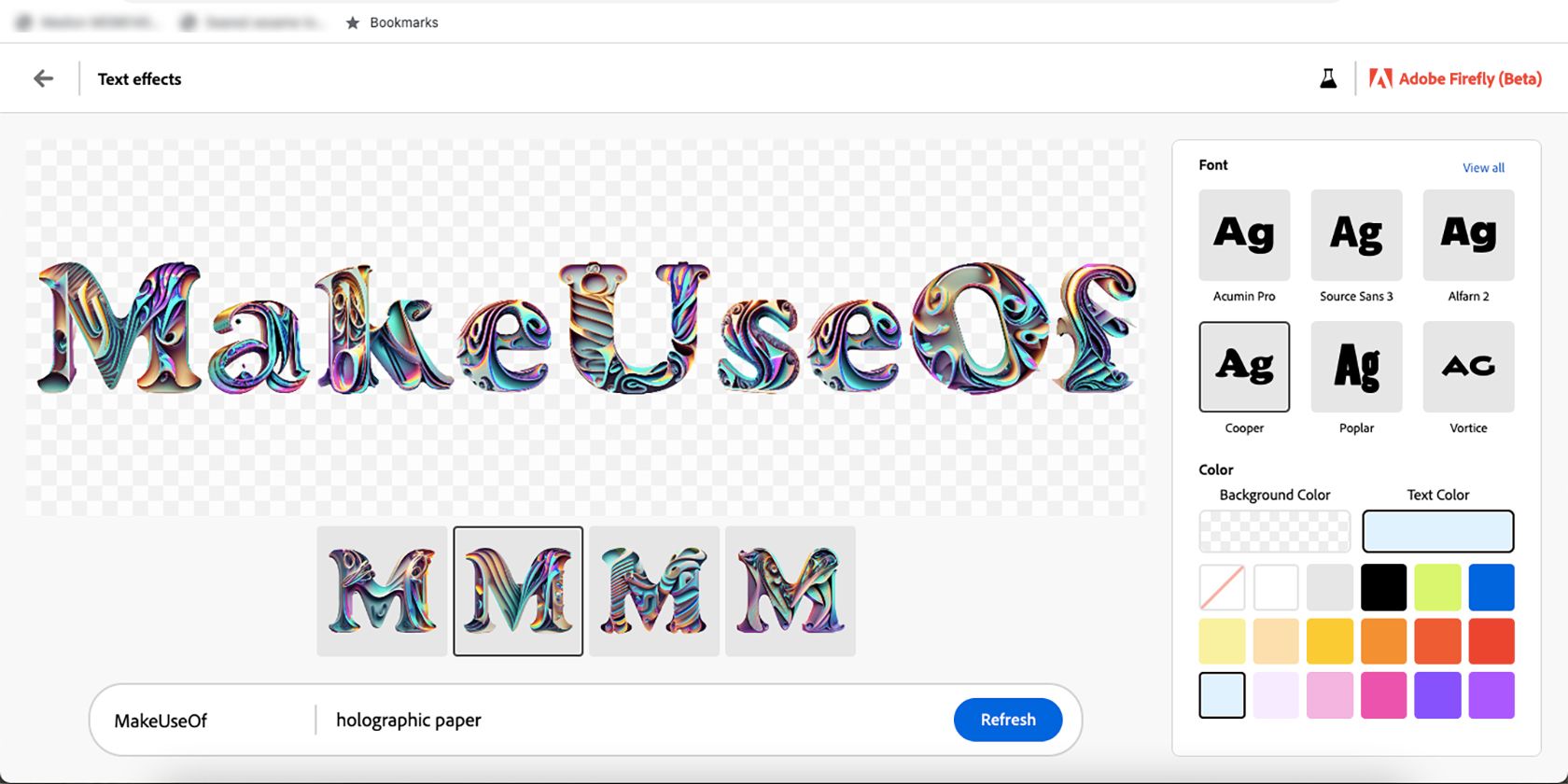Open the Background Color box
This screenshot has width=1568, height=784.
1274,531
